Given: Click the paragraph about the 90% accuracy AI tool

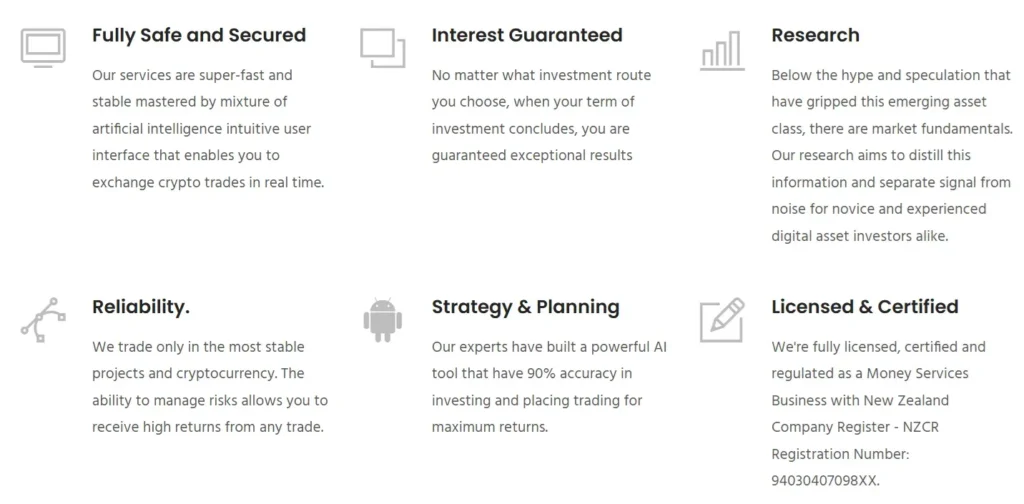Looking at the screenshot, I should tap(549, 387).
